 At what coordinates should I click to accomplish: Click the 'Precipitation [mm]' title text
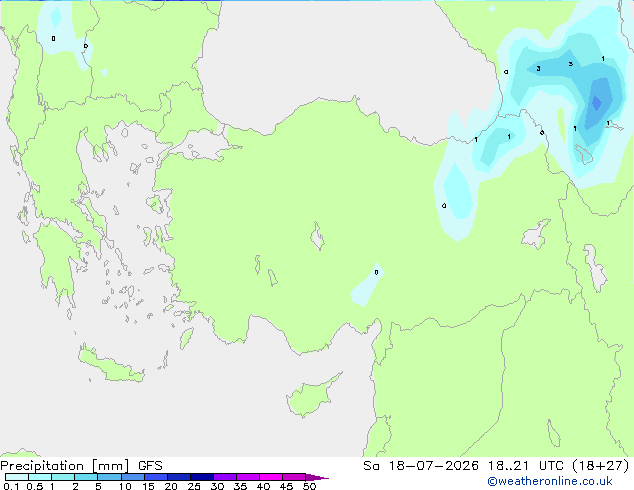(x=64, y=466)
